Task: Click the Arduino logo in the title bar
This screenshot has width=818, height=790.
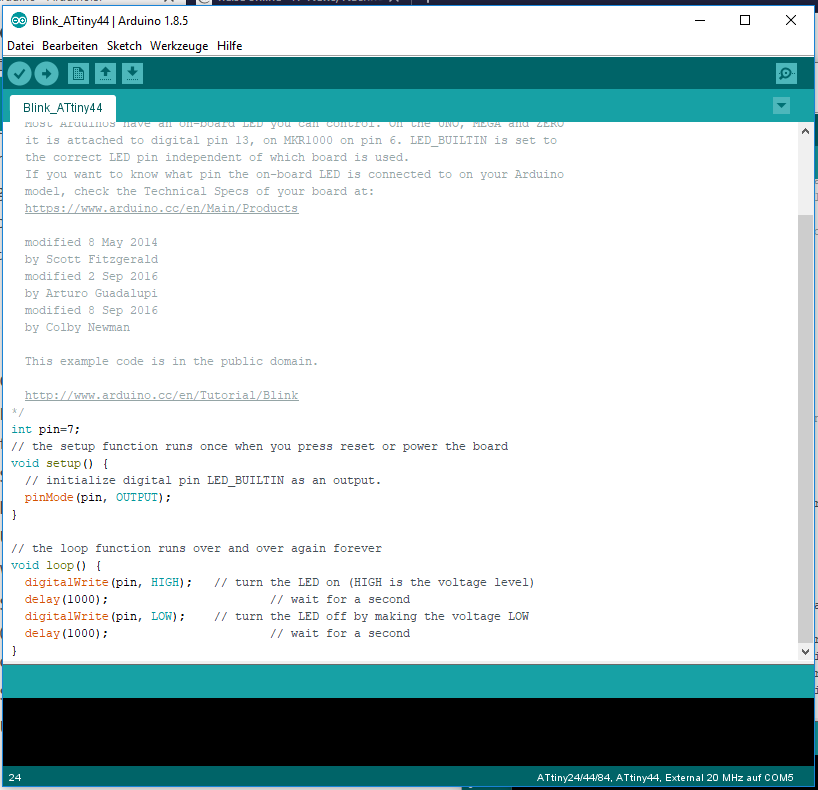Action: (19, 20)
